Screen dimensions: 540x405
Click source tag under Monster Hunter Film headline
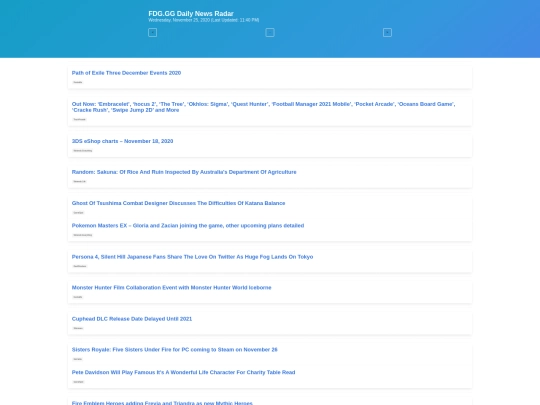click(78, 297)
